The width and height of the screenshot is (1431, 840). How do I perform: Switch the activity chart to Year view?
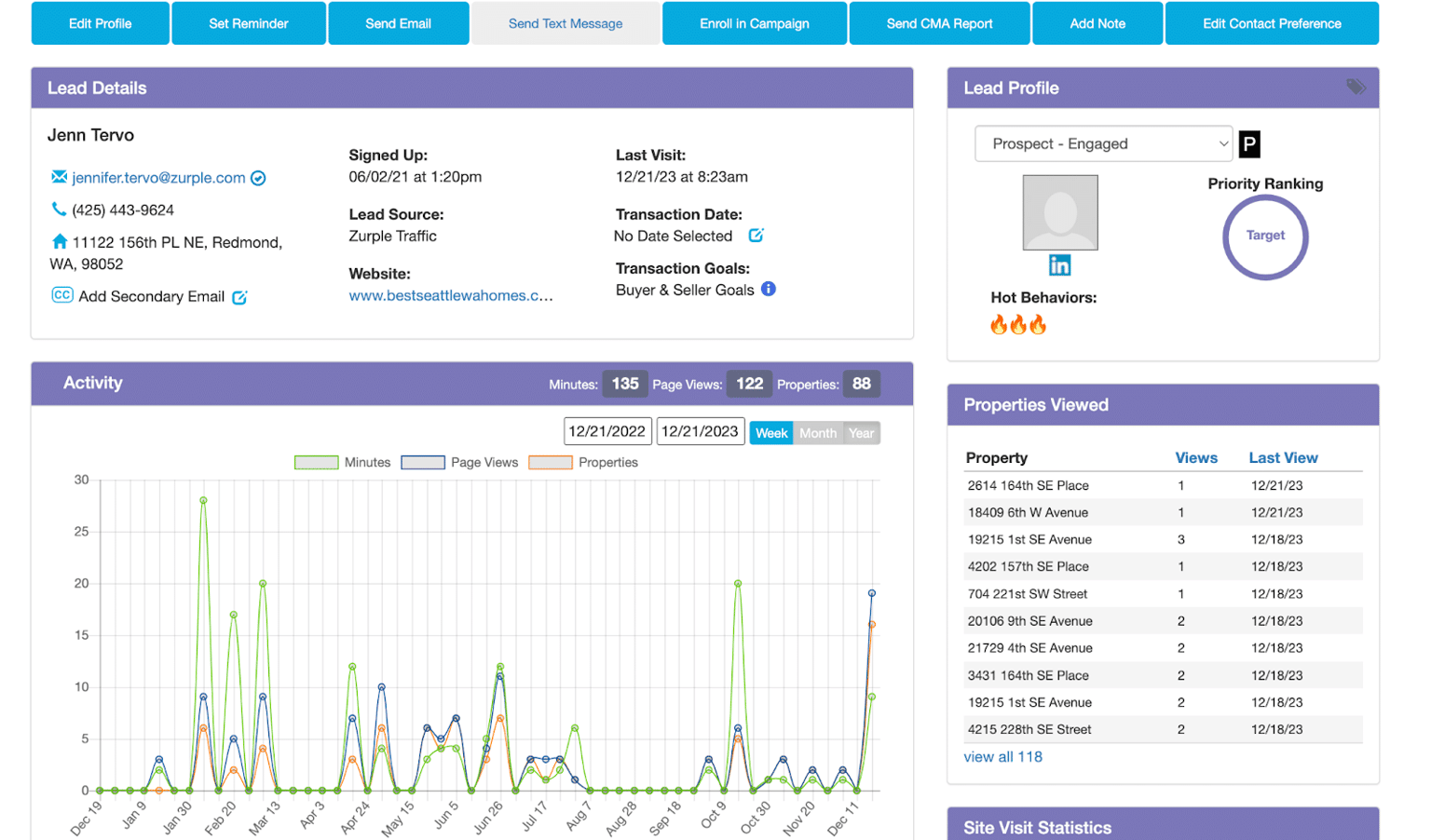coord(860,432)
